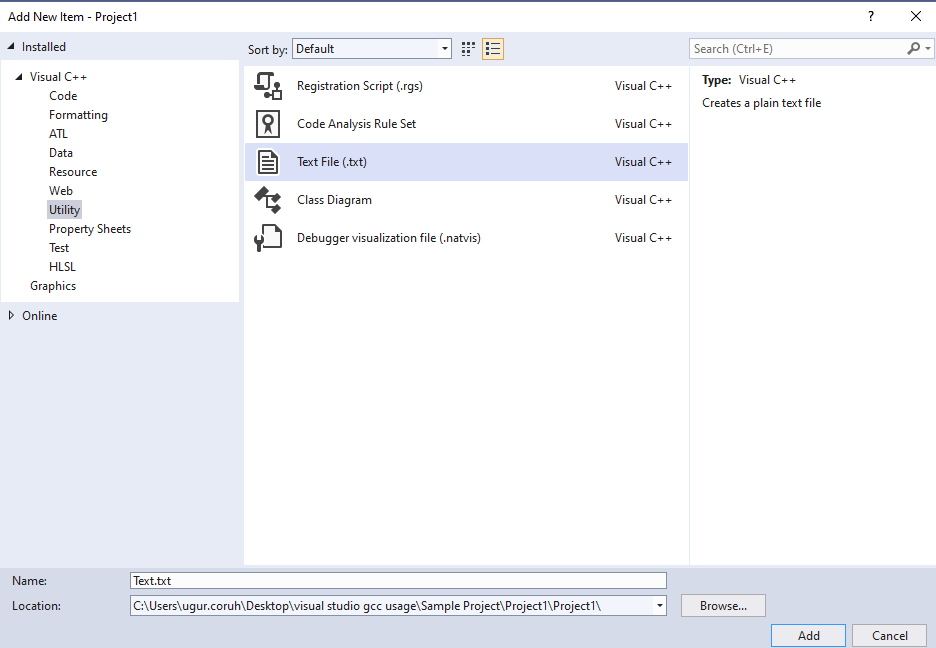936x648 pixels.
Task: Switch to medium icons list view
Action: coord(493,49)
